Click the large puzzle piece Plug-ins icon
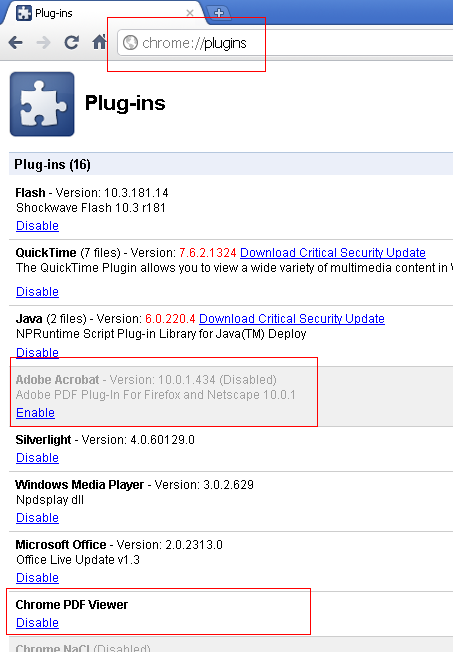The width and height of the screenshot is (453, 652). coord(42,104)
